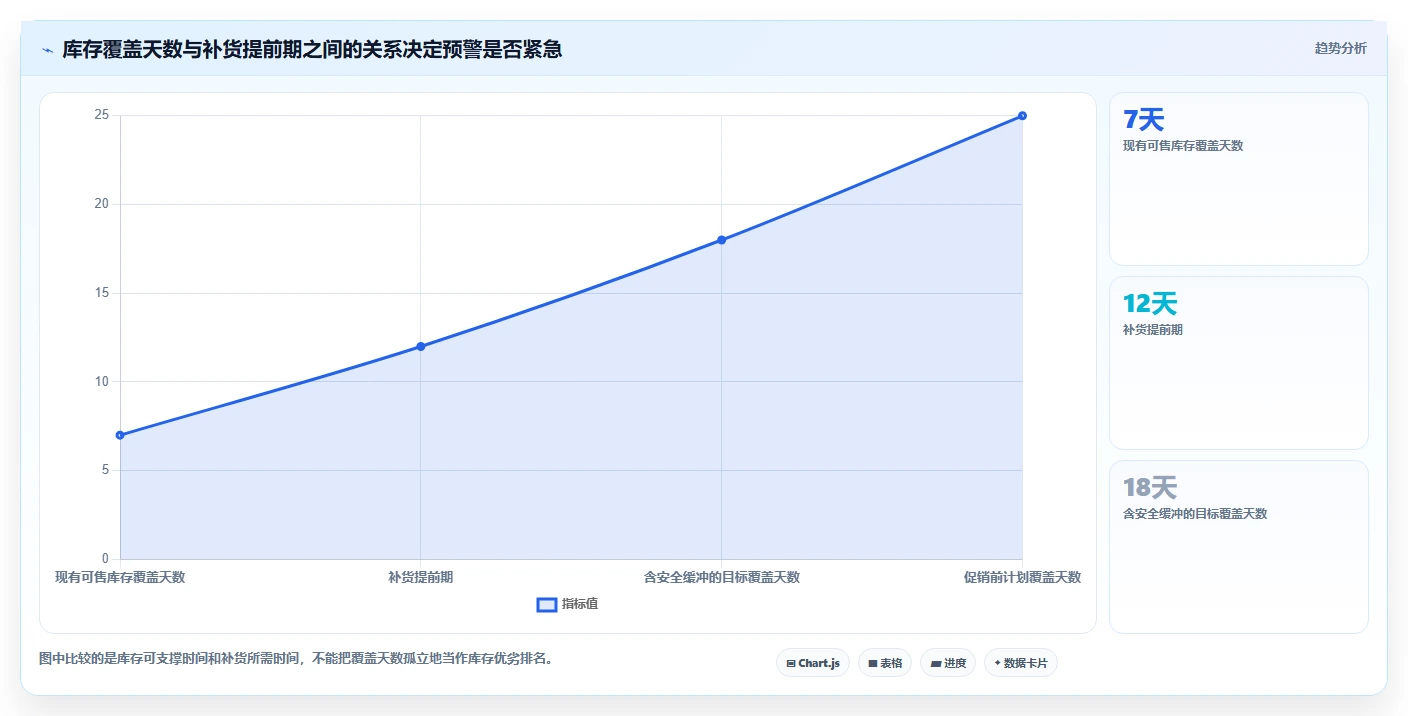Open the 18天 stat card
This screenshot has height=716, width=1408.
(1239, 547)
